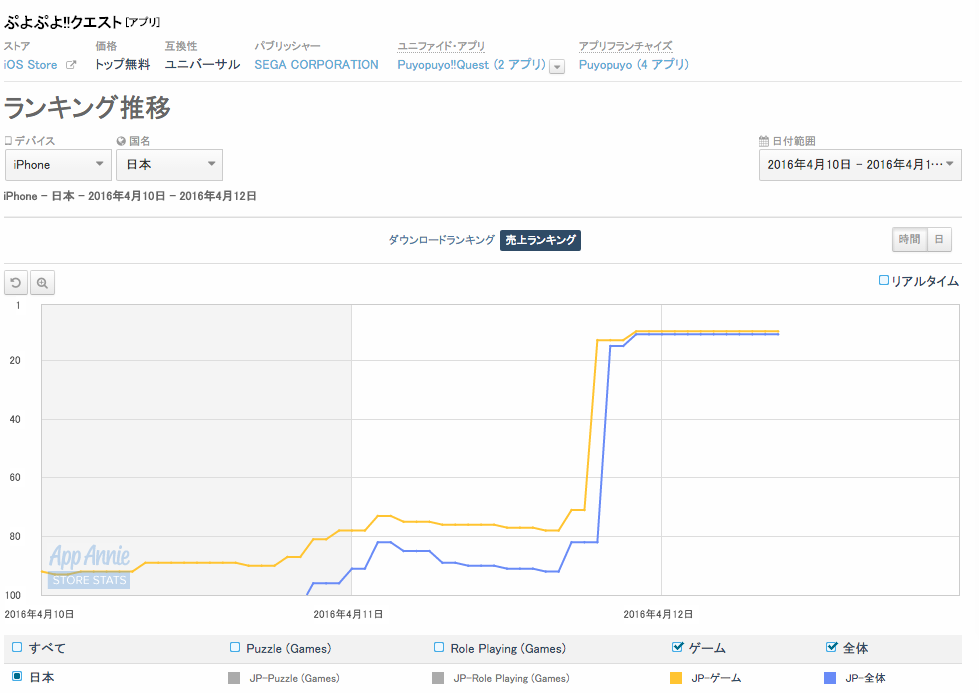Click the 2016年4月10日 axis label
The image size is (979, 693).
pos(39,614)
